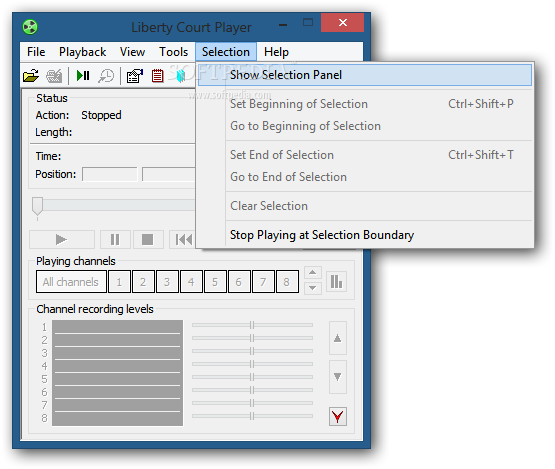Screen dimensions: 555x469
Task: Click the channels down stepper arrow
Action: tap(313, 288)
